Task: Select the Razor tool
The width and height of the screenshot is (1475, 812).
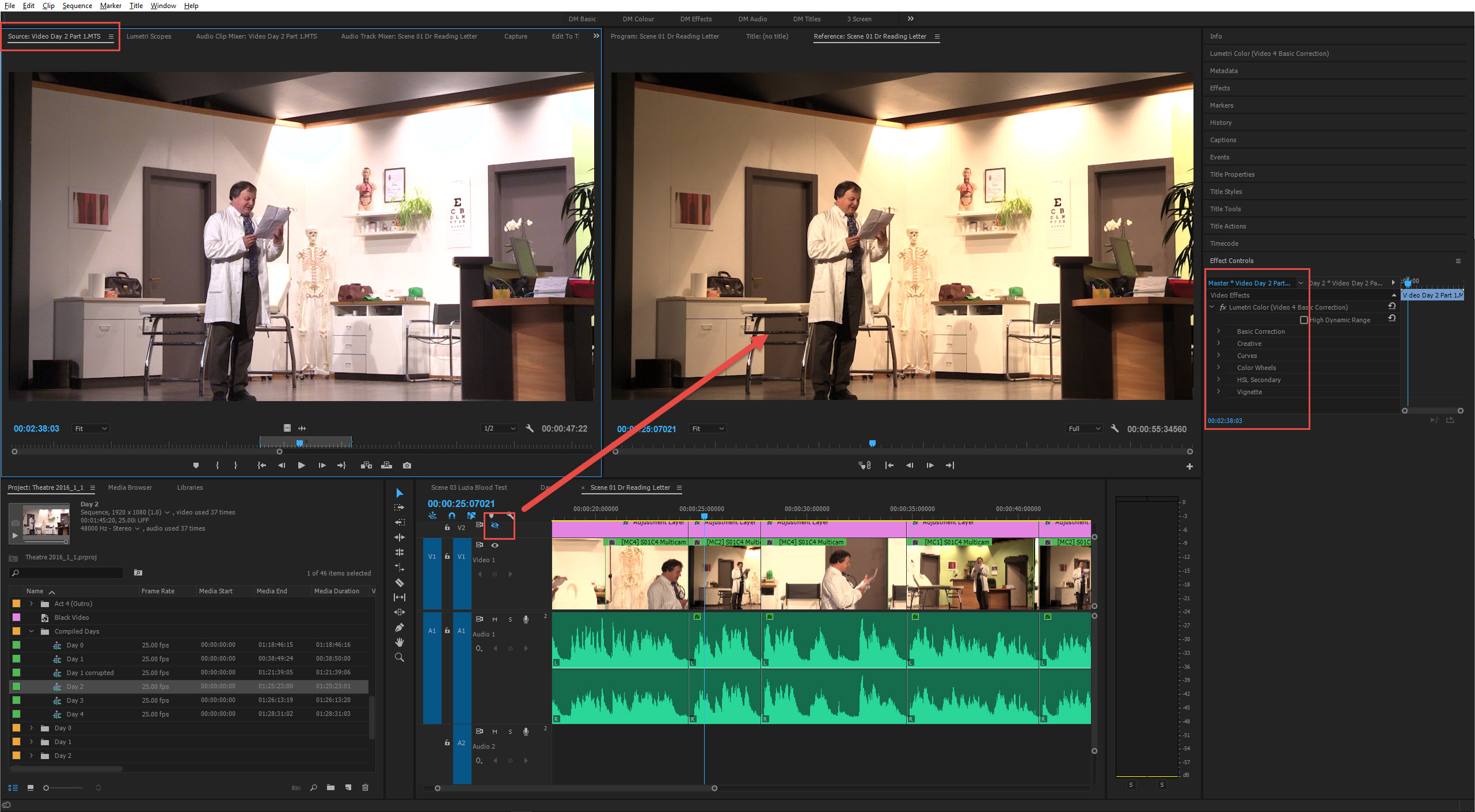Action: (400, 582)
